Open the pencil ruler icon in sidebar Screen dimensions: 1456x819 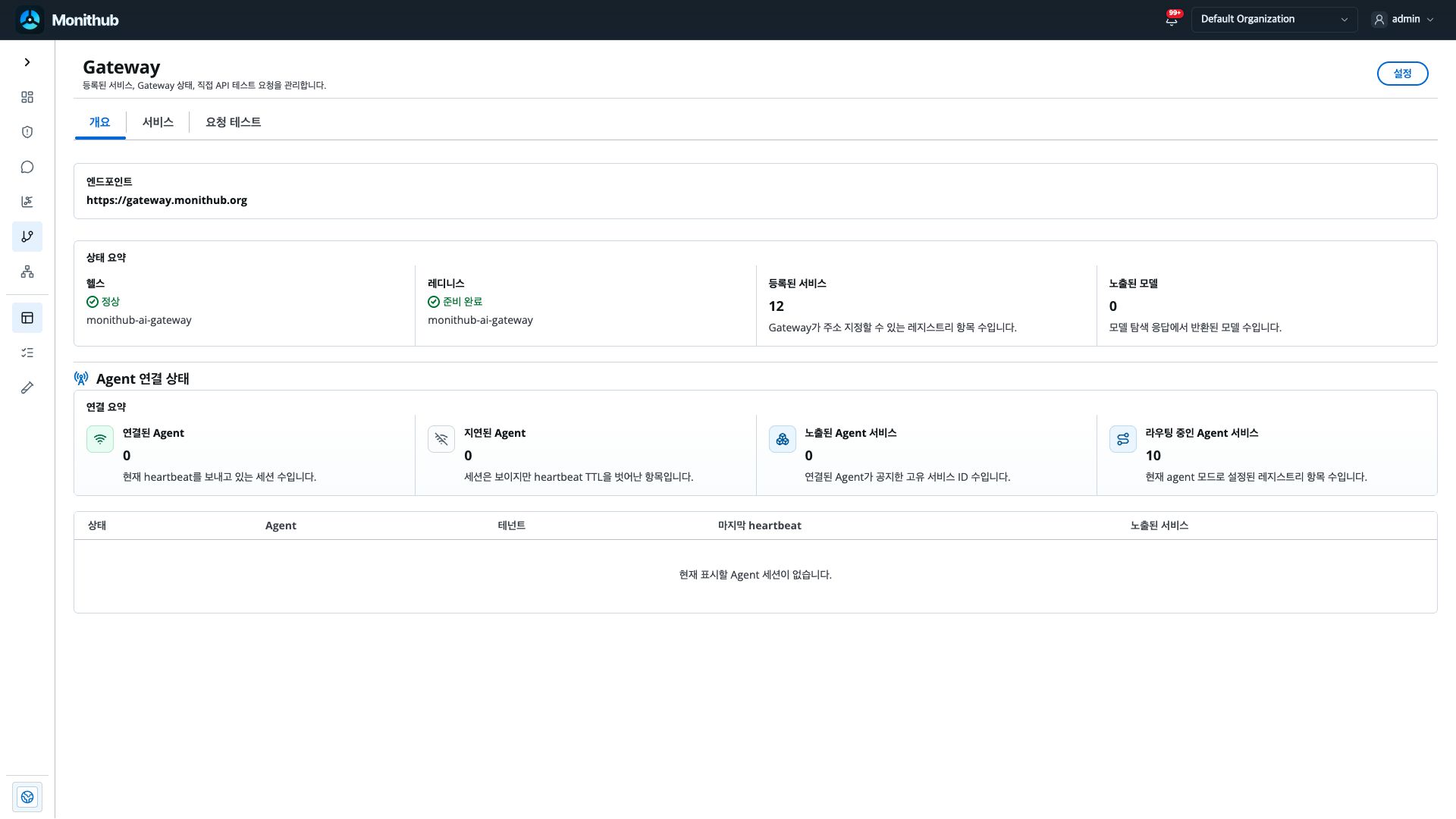point(27,388)
